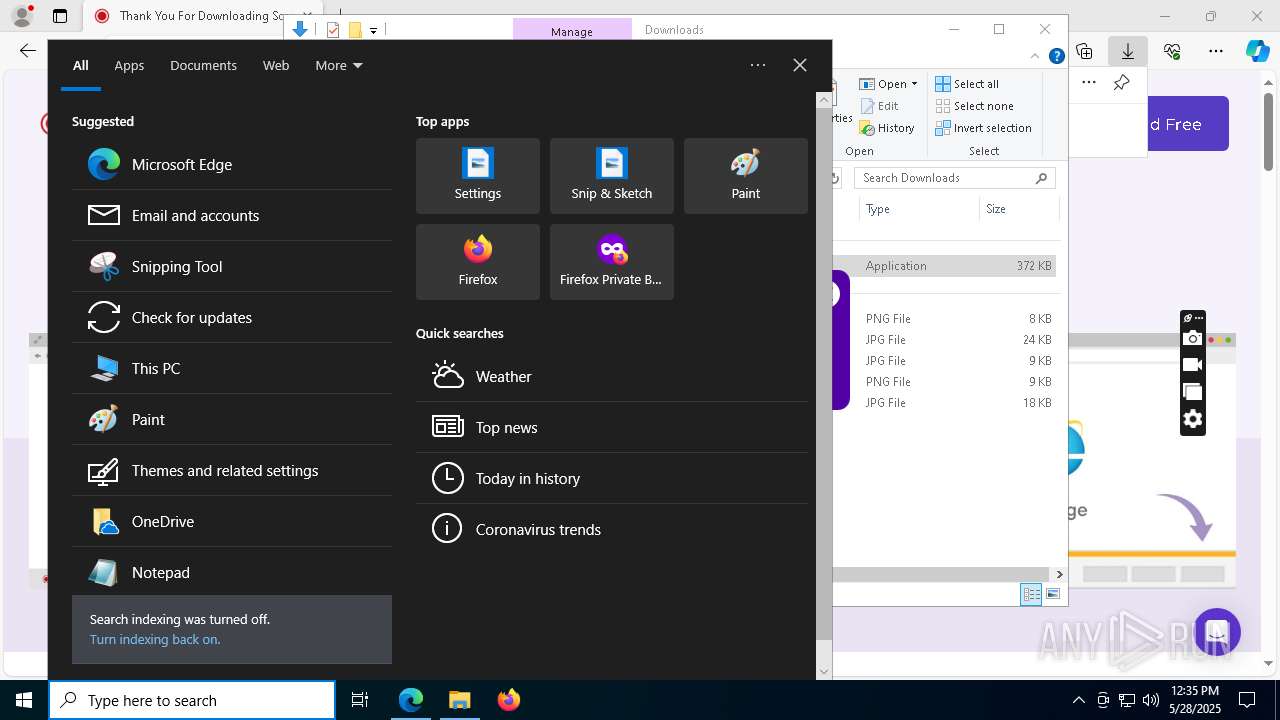Click the Type here to search box

[192, 700]
